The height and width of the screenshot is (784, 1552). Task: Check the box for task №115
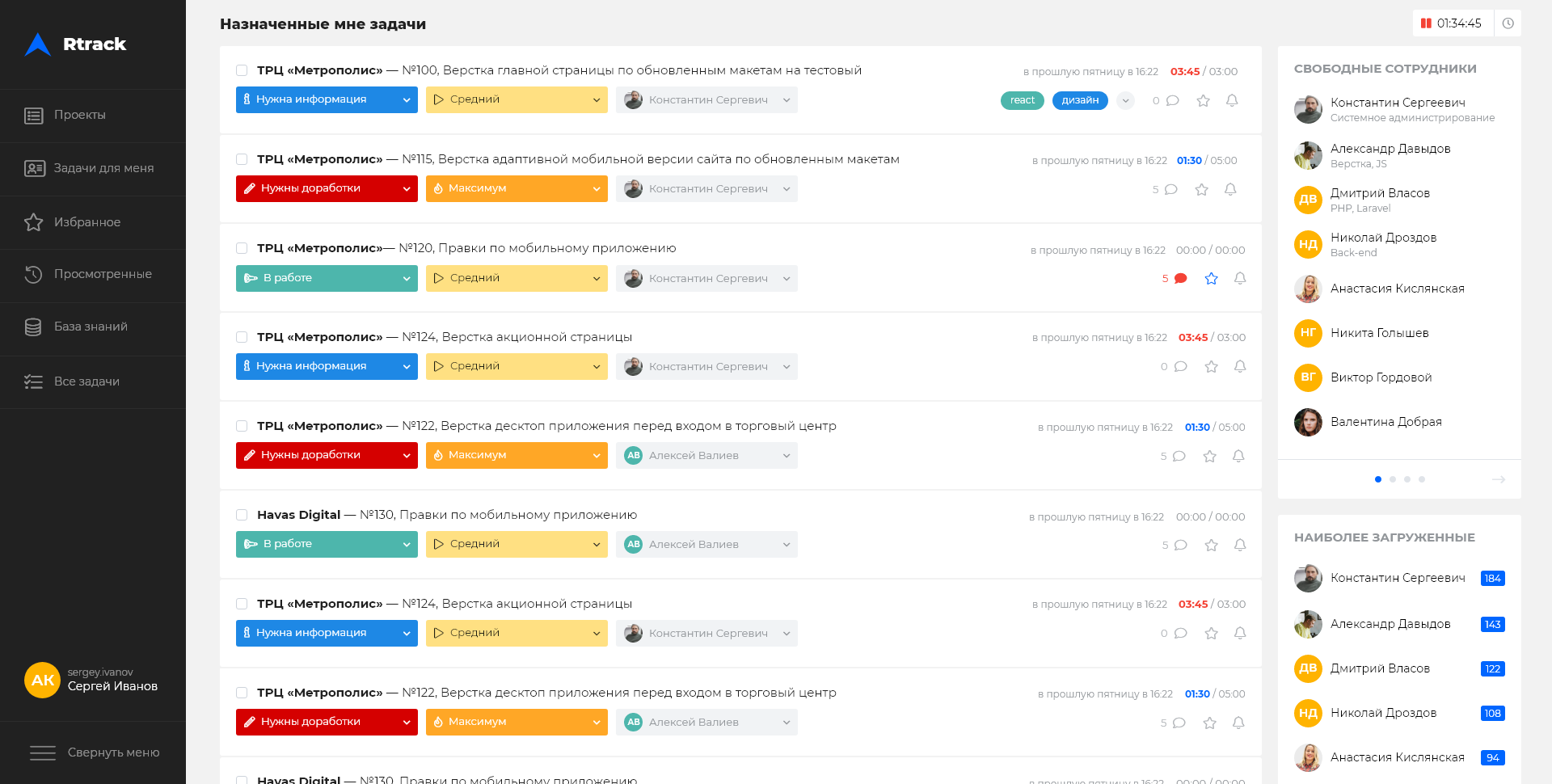(x=242, y=159)
